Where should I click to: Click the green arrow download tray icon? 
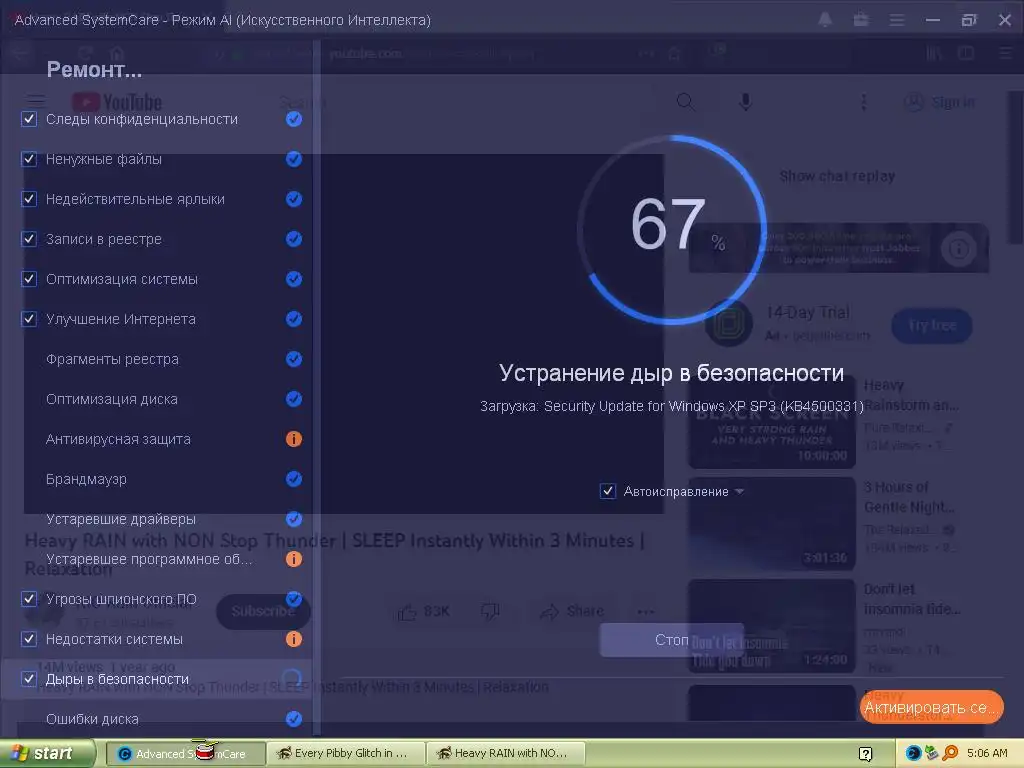tap(931, 754)
